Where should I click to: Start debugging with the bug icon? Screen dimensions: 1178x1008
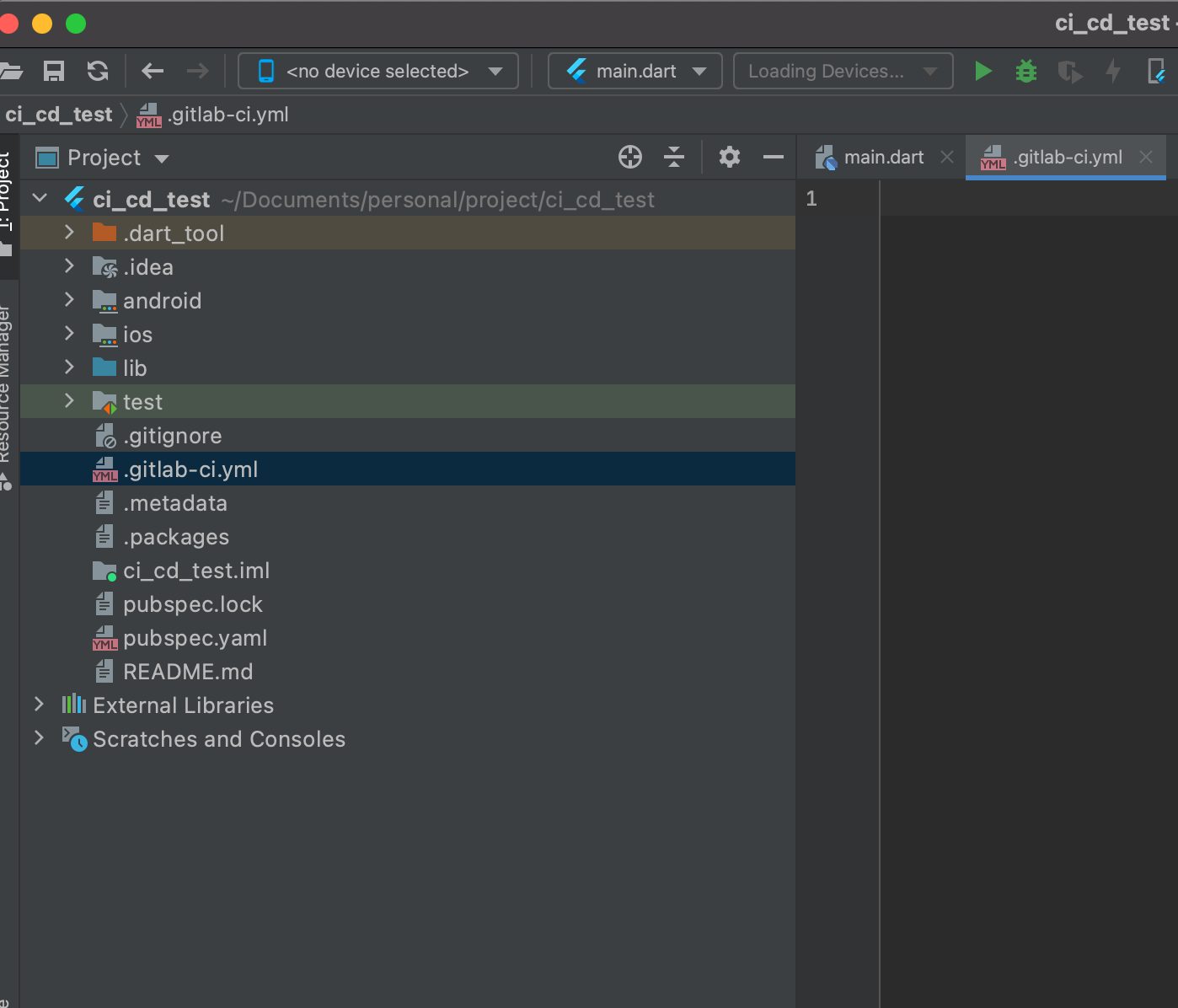[x=1025, y=72]
